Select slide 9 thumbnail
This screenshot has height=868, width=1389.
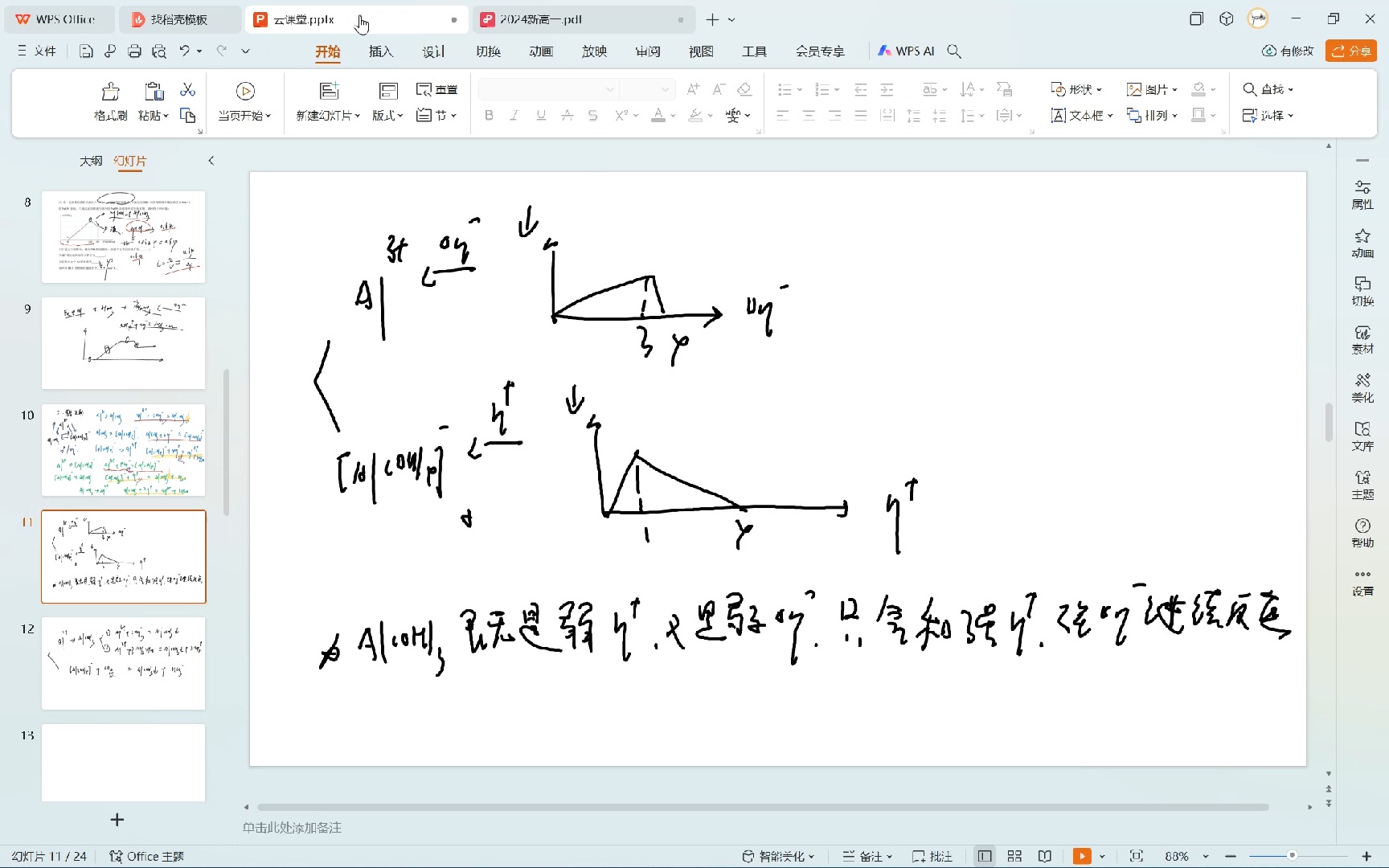tap(124, 343)
